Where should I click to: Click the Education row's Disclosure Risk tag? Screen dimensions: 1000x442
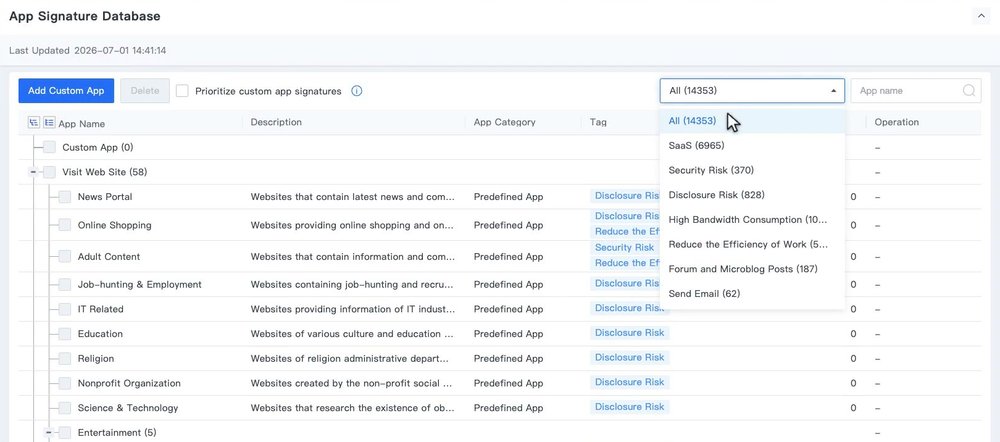(x=629, y=333)
